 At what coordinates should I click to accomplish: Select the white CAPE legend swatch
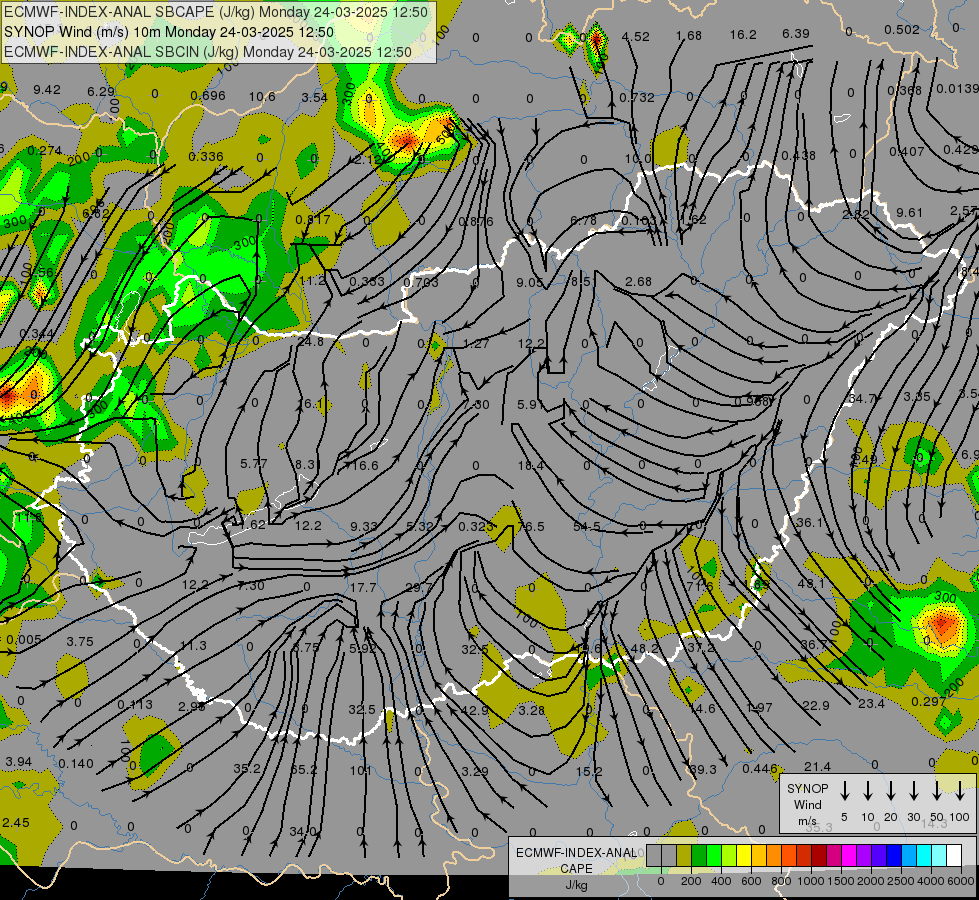953,855
